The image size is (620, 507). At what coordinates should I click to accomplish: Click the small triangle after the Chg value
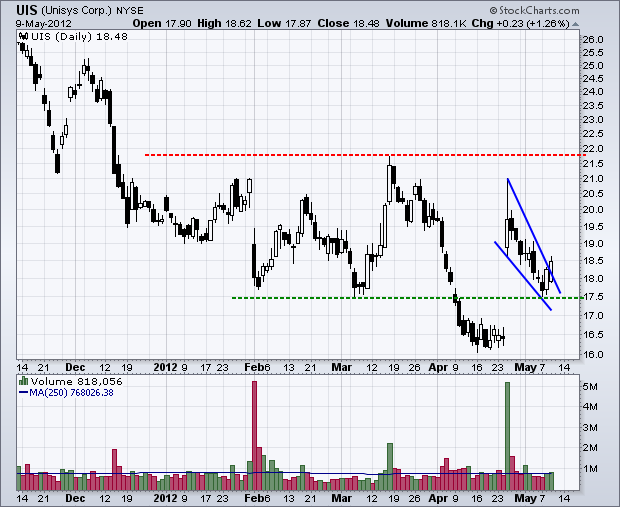(575, 24)
